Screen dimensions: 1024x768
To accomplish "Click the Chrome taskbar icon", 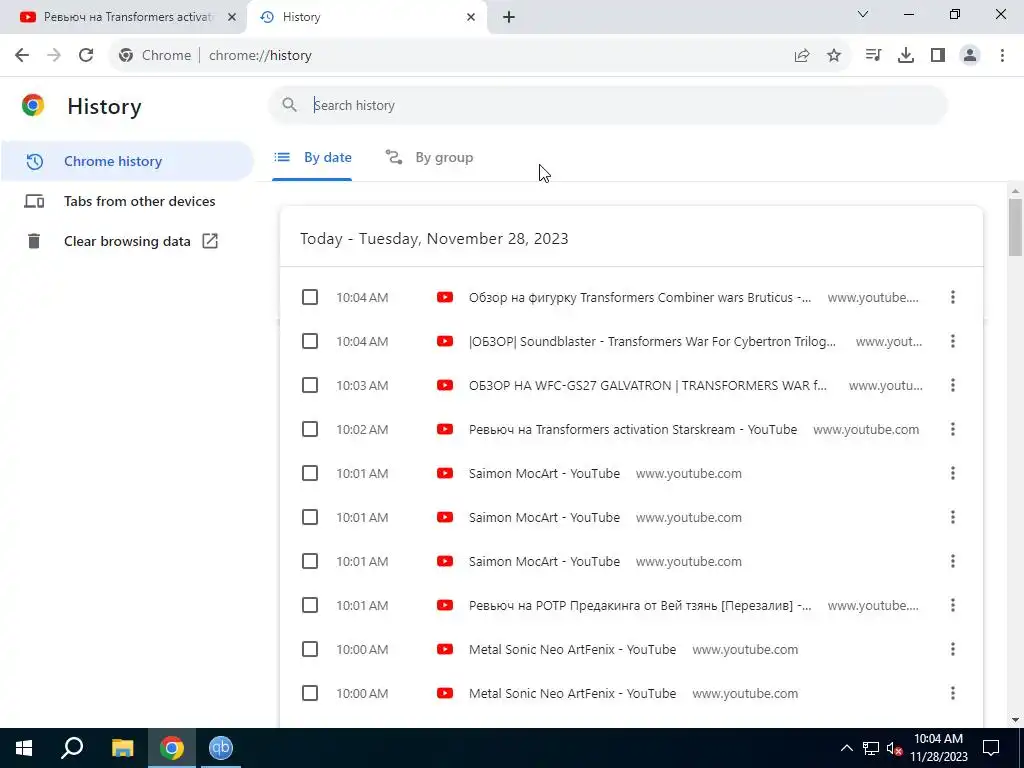I will tap(172, 748).
